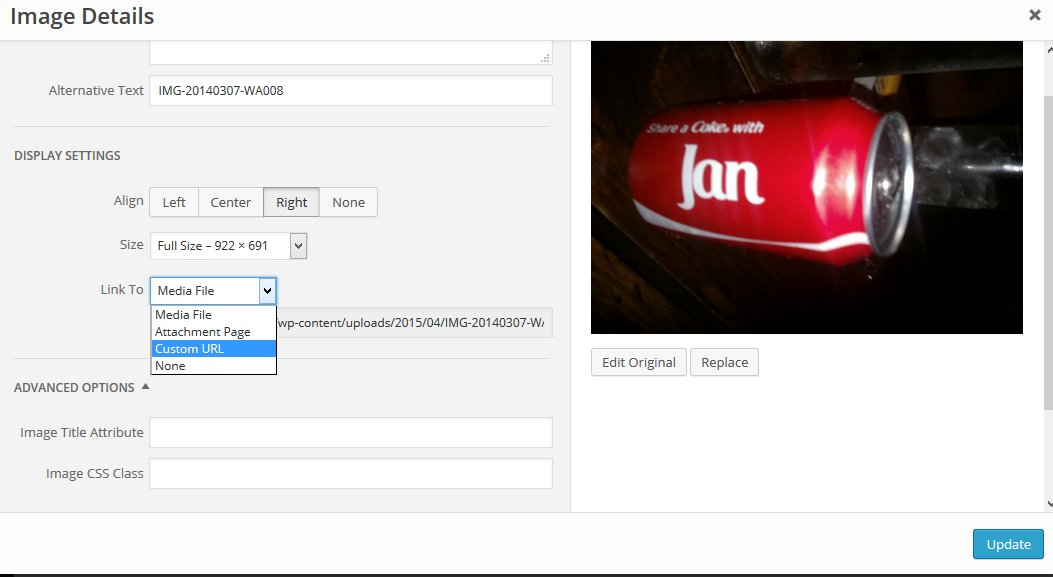This screenshot has width=1053, height=577.
Task: Click the link URL text field
Action: tap(414, 322)
